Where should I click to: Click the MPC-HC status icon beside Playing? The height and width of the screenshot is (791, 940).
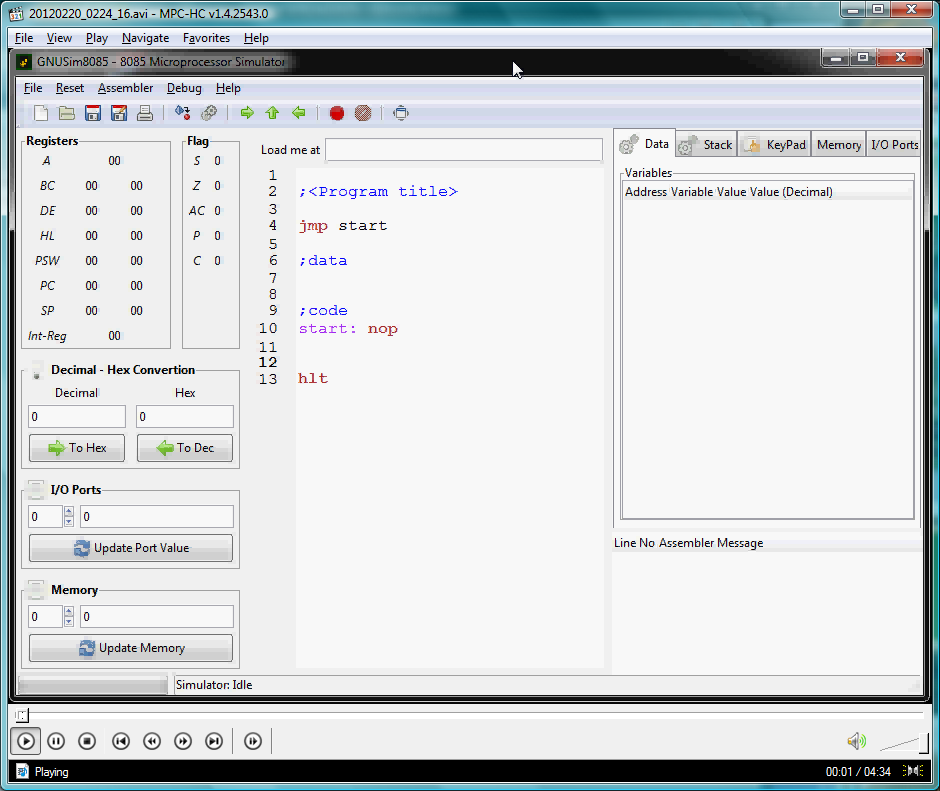tap(22, 771)
